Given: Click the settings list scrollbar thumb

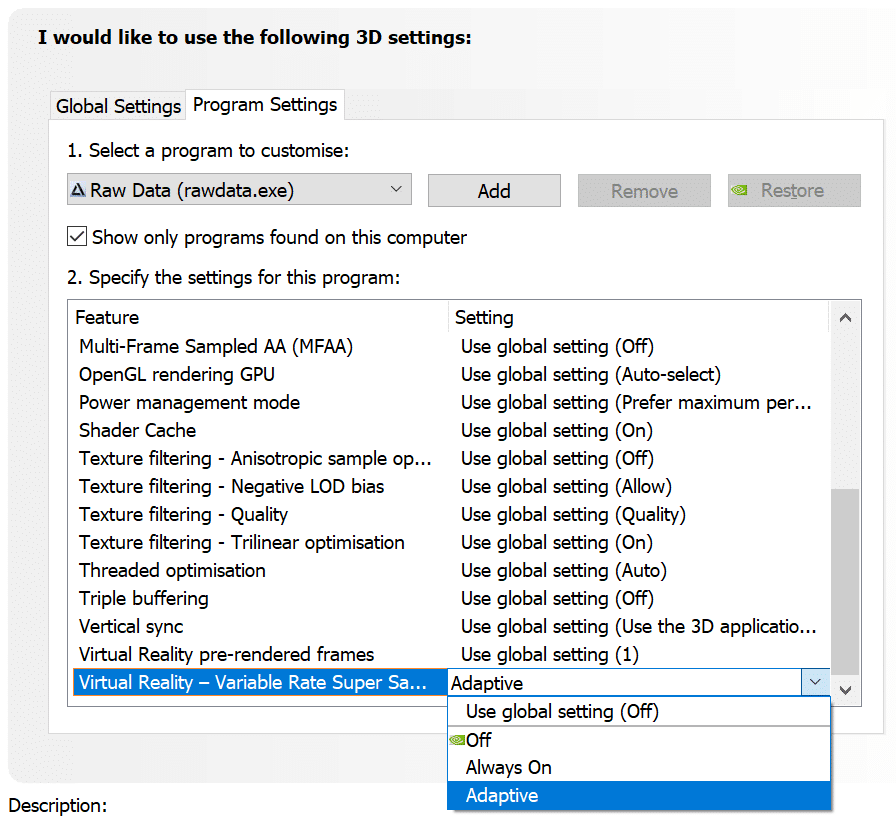Looking at the screenshot, I should click(845, 582).
